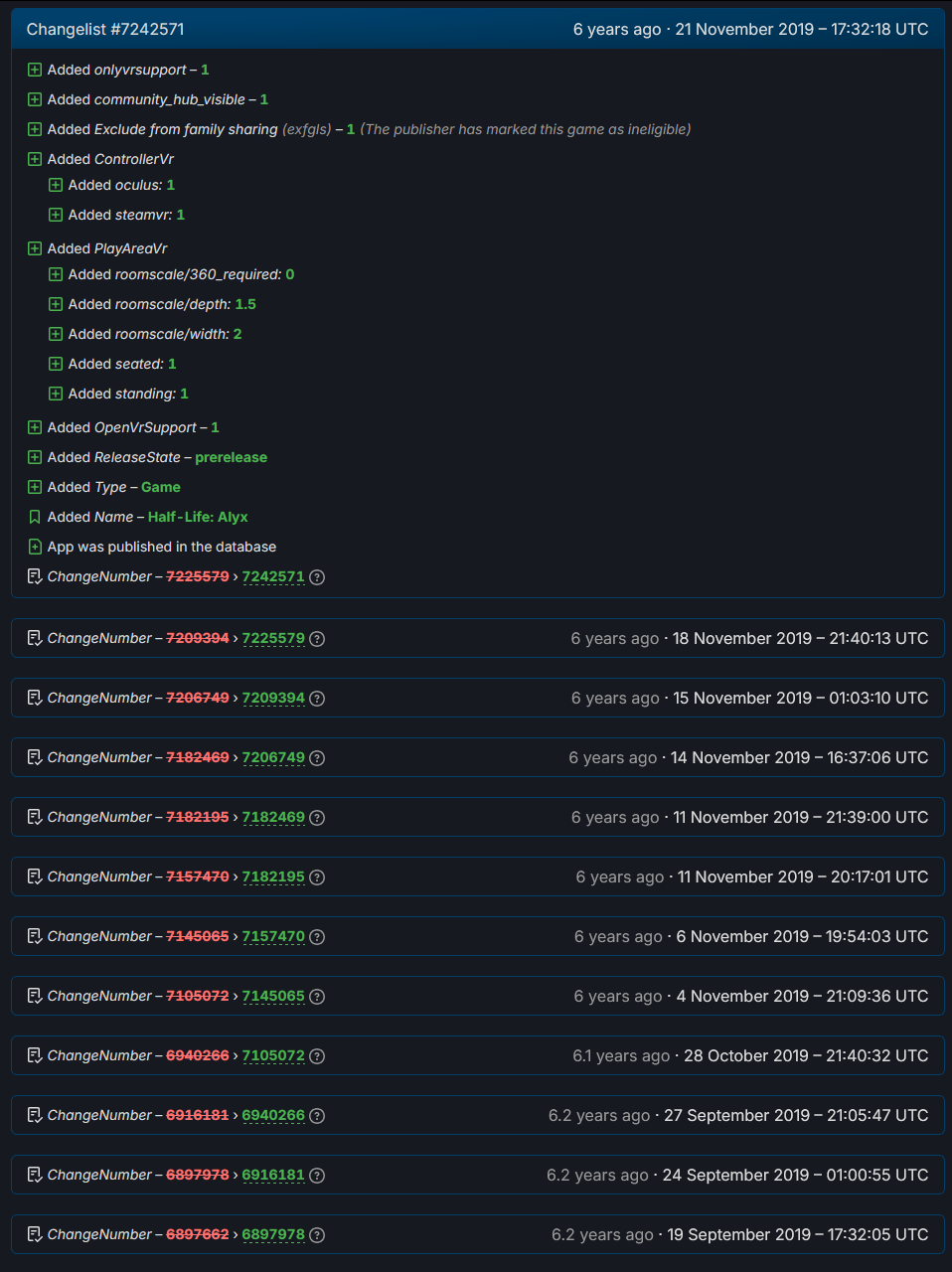The width and height of the screenshot is (952, 1272).
Task: Click history icon on 7105072 changelist row
Action: tap(35, 1055)
